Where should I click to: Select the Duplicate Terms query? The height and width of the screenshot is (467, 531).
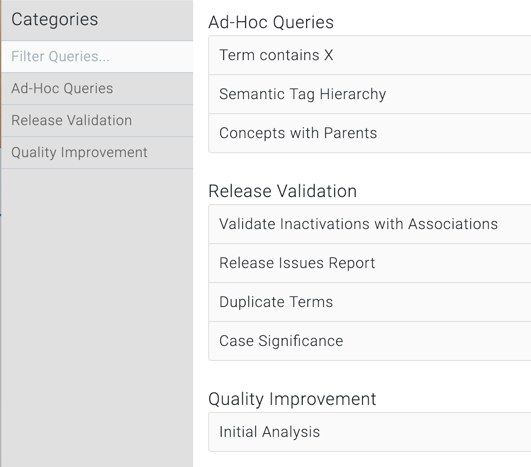click(370, 302)
